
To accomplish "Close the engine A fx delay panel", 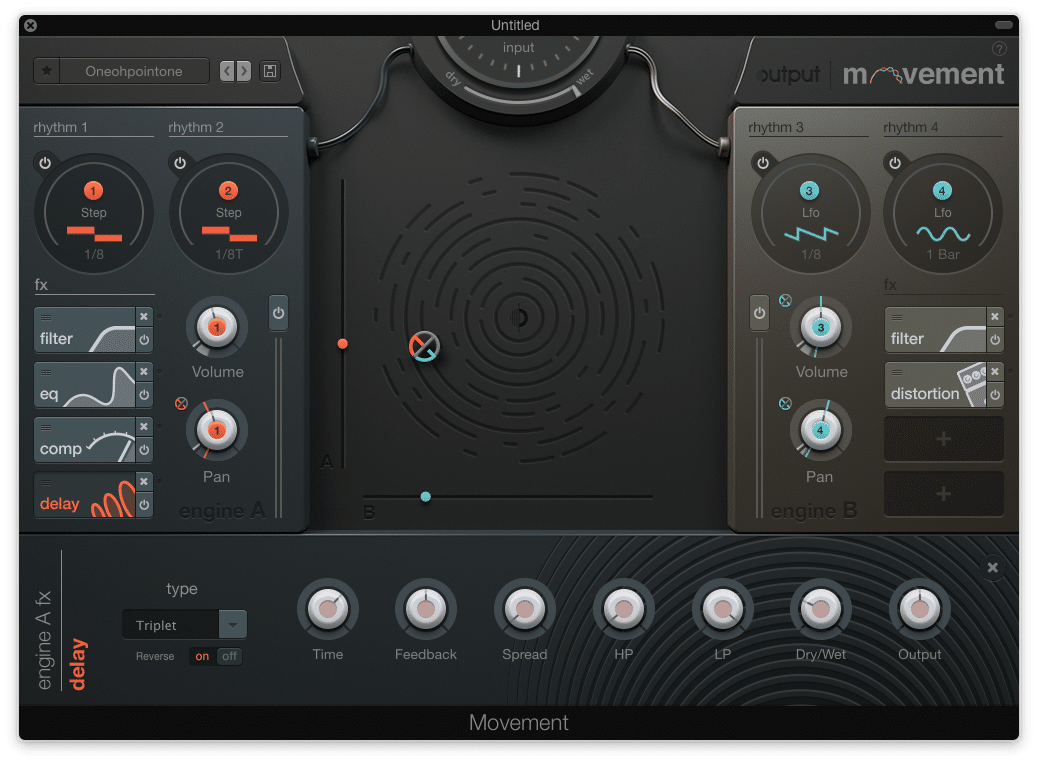I will [x=992, y=568].
